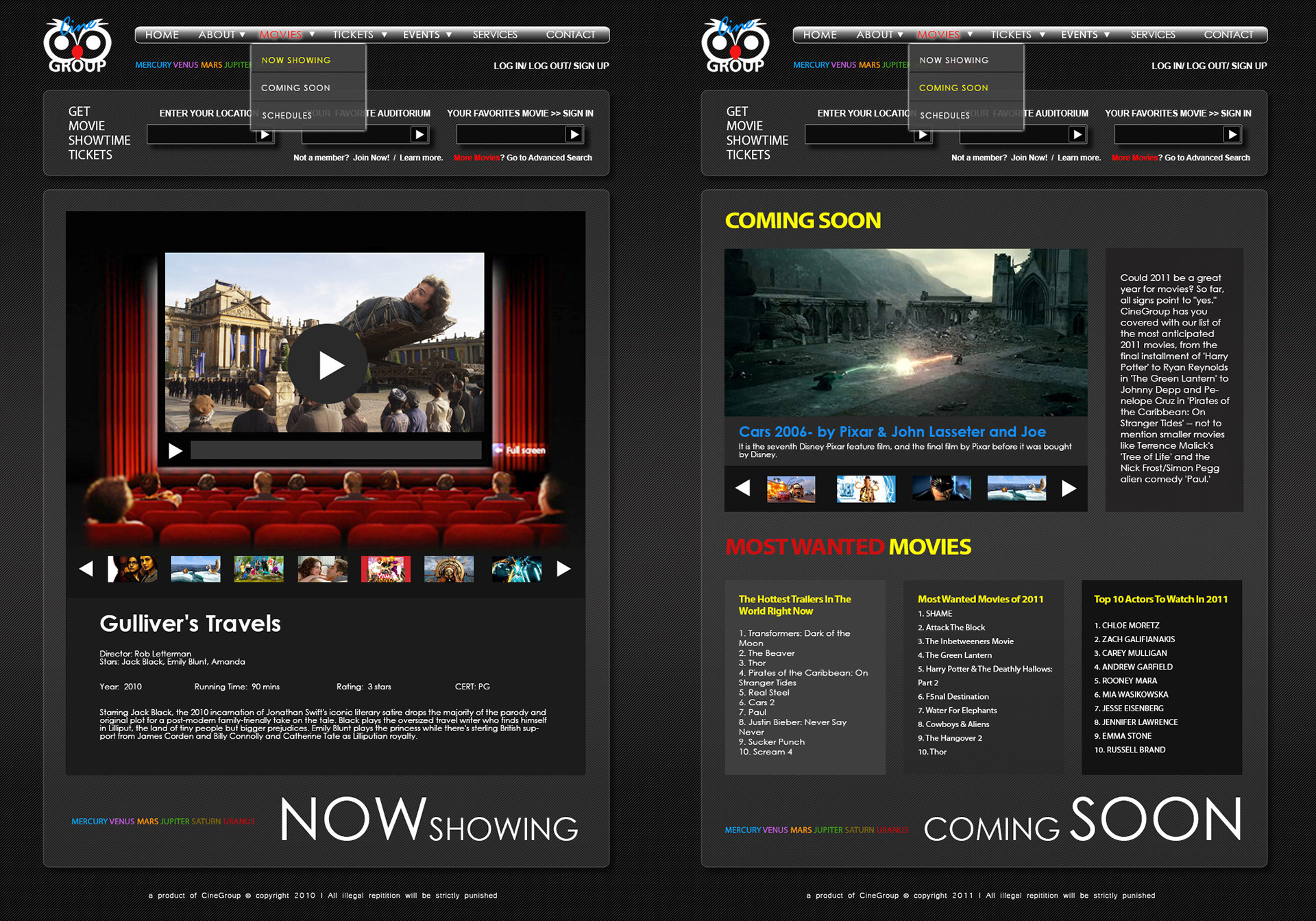Submit favorites movie arrow on right page
The height and width of the screenshot is (921, 1316).
[x=1232, y=135]
